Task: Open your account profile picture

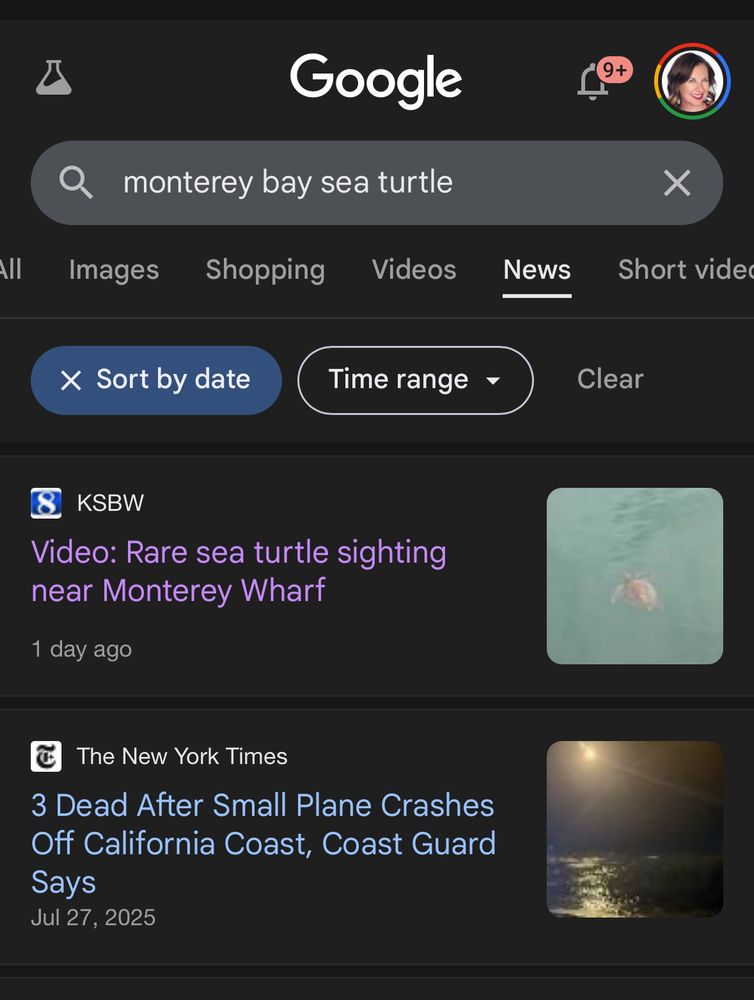Action: point(691,80)
